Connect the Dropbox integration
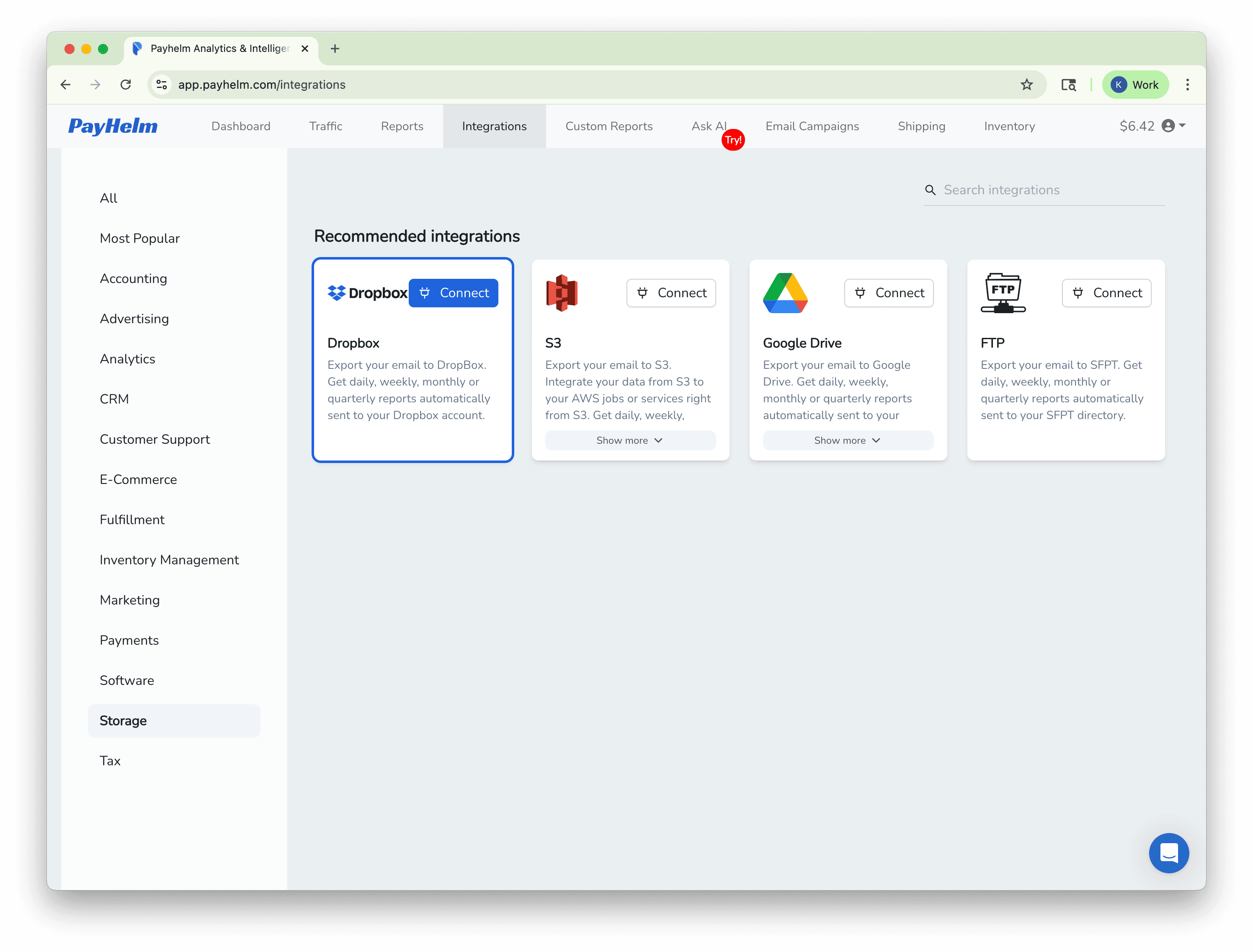This screenshot has height=952, width=1253. (454, 293)
